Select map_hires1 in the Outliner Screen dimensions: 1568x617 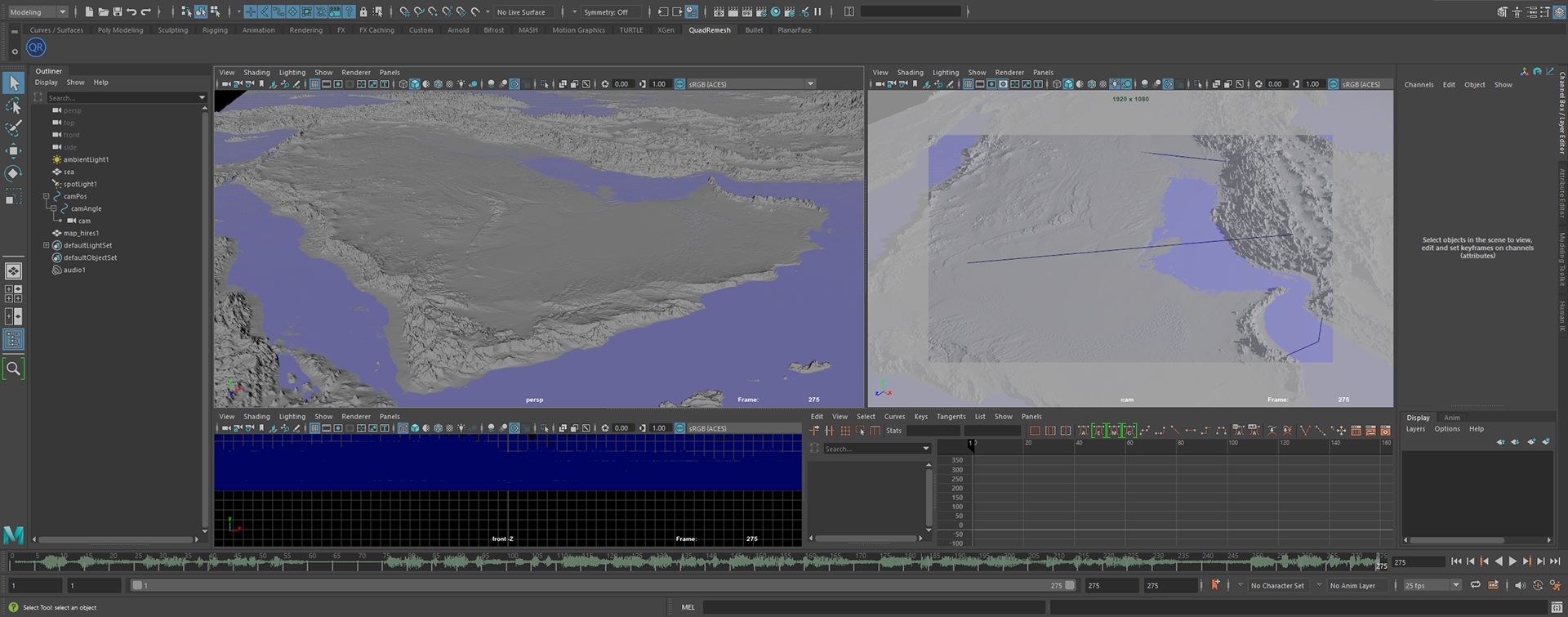coord(81,233)
